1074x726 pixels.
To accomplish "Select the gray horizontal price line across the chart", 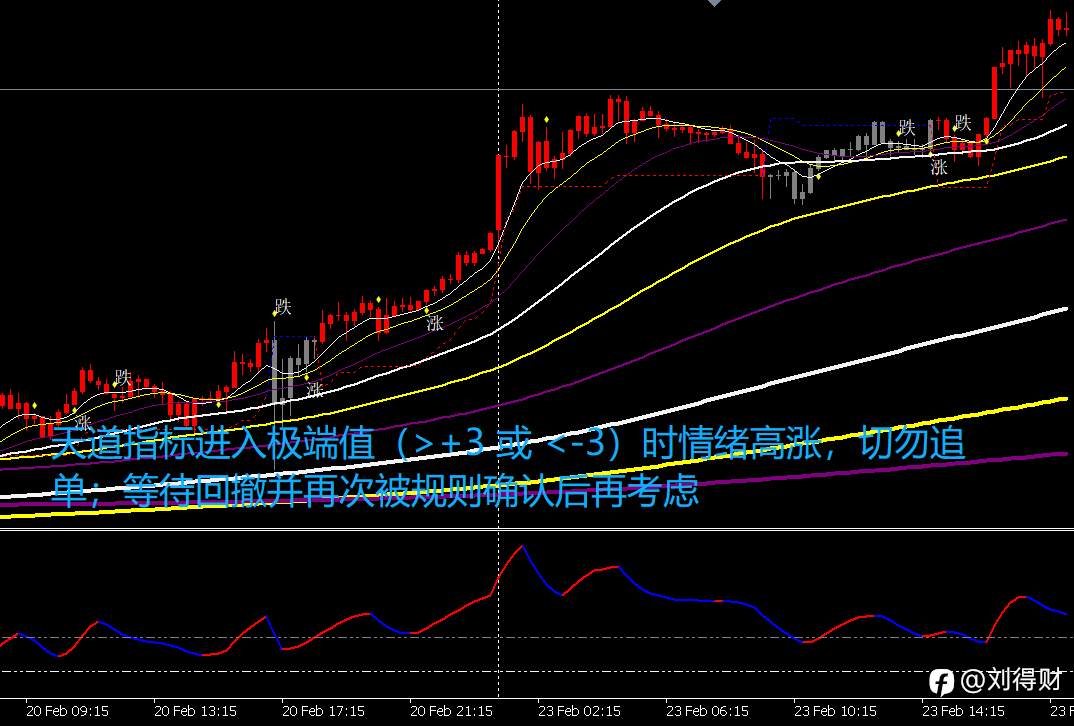I will (x=537, y=89).
